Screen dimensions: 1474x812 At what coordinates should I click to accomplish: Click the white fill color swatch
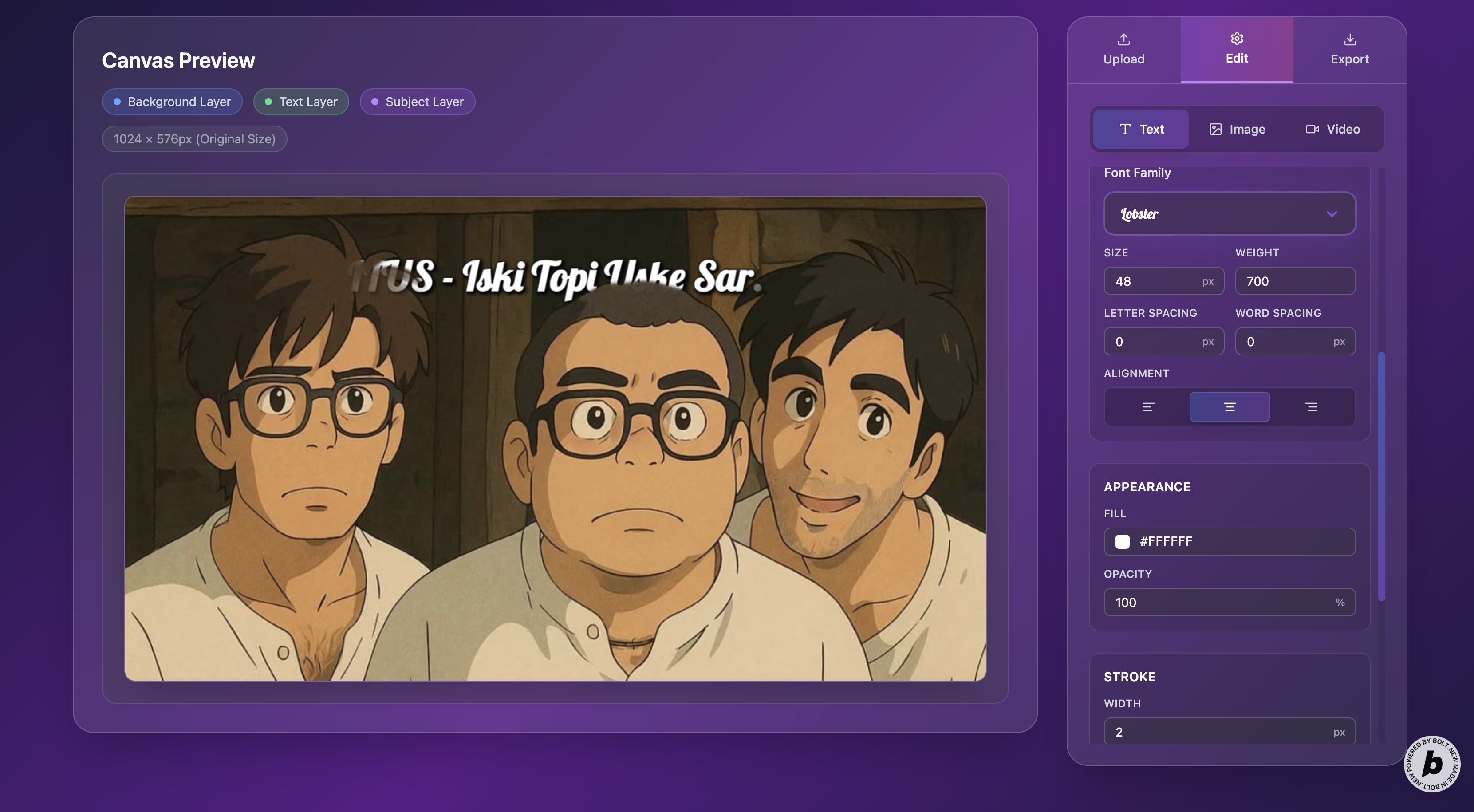[1122, 541]
